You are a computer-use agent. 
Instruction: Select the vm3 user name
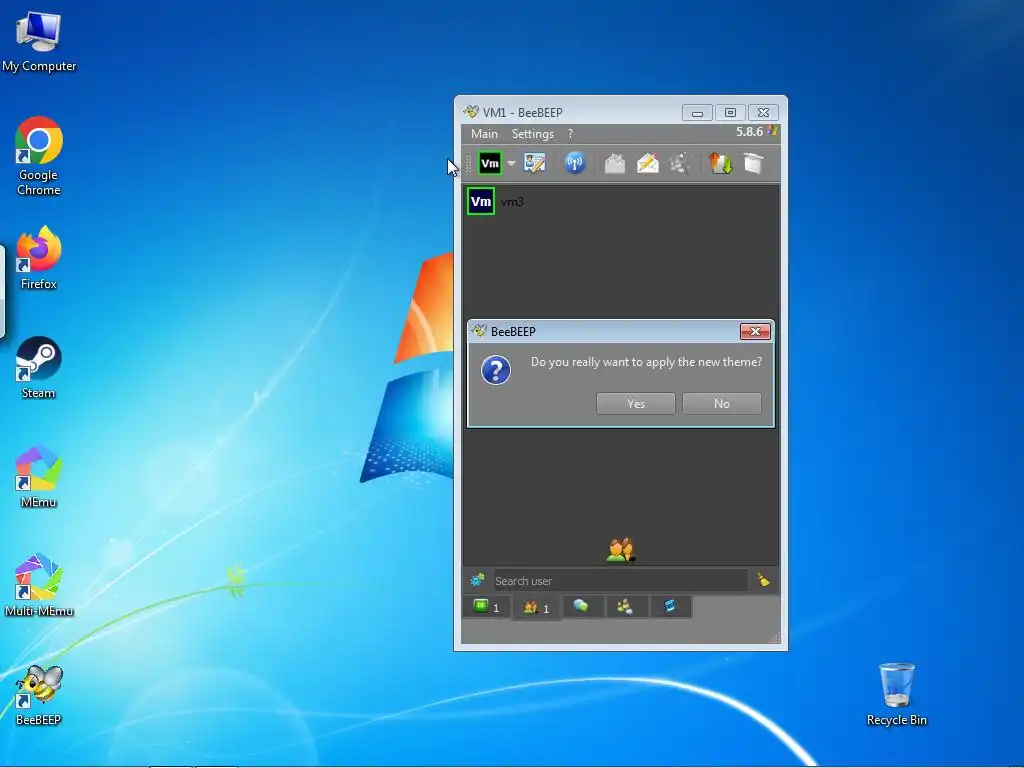tap(512, 202)
